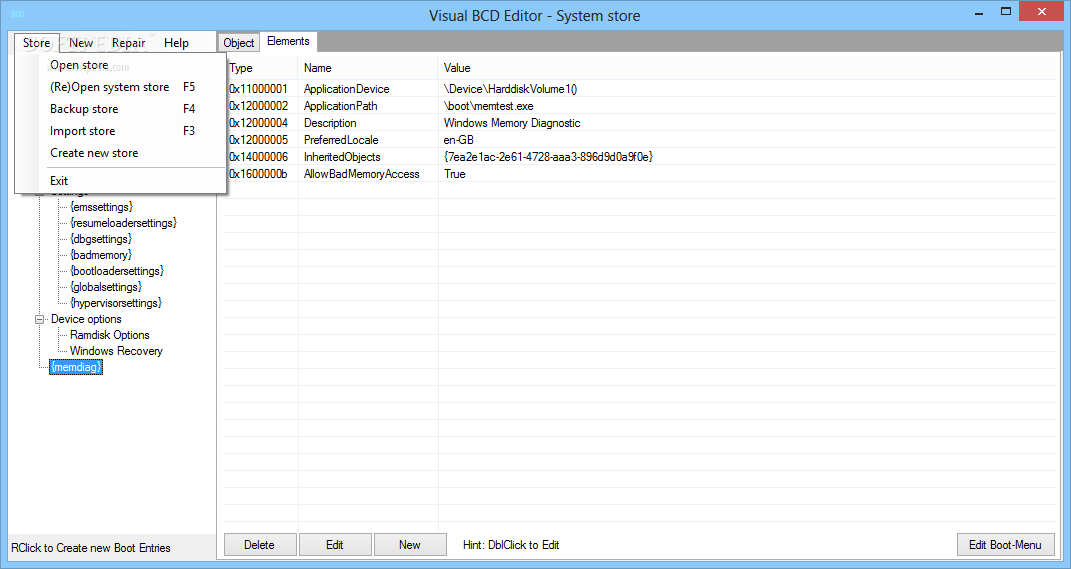
Task: Click type code 0x12000004
Action: point(258,123)
